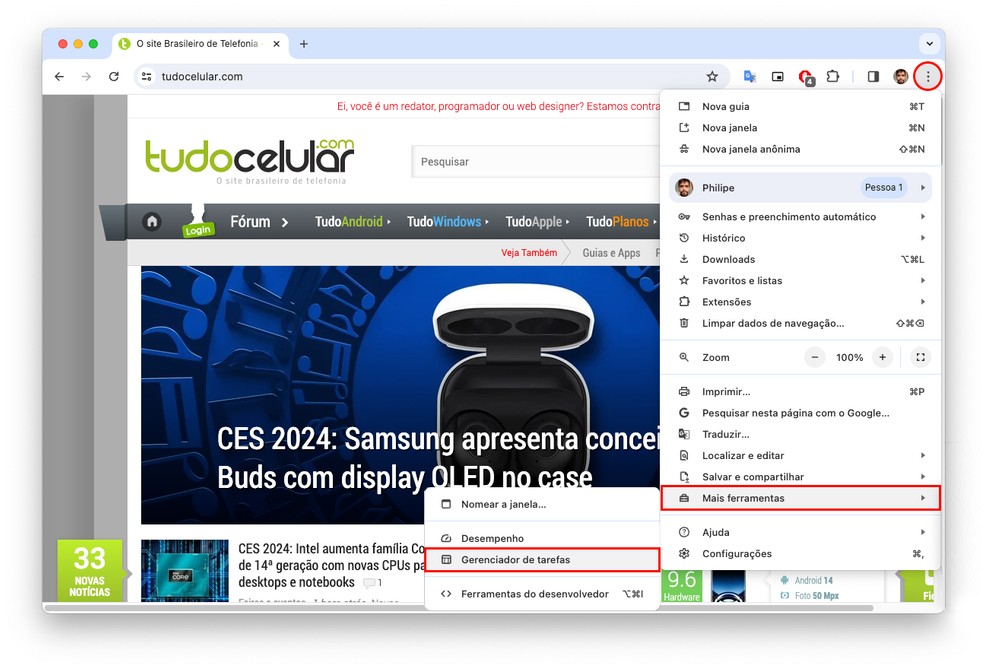This screenshot has width=1000, height=670.
Task: Expand the Philipe profile submenu
Action: point(800,187)
